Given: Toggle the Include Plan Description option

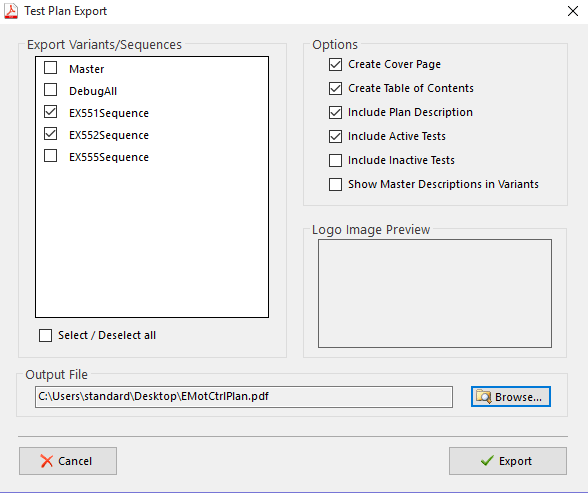Looking at the screenshot, I should 336,112.
